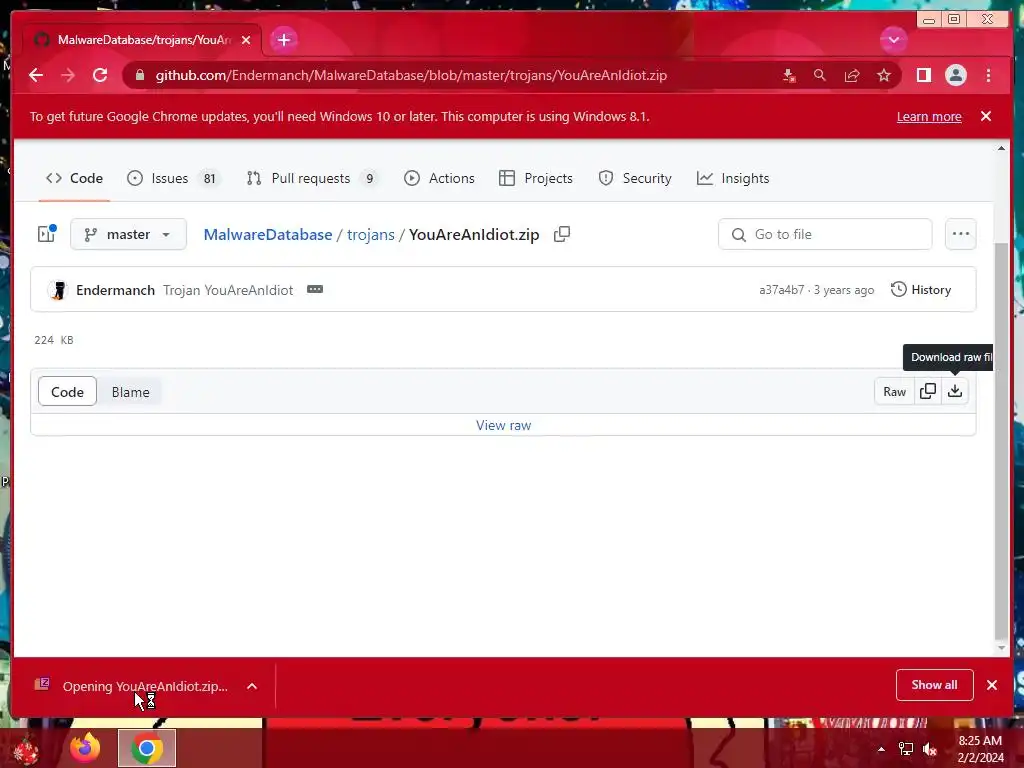Open Firefox from the taskbar
Image resolution: width=1024 pixels, height=768 pixels.
(86, 748)
